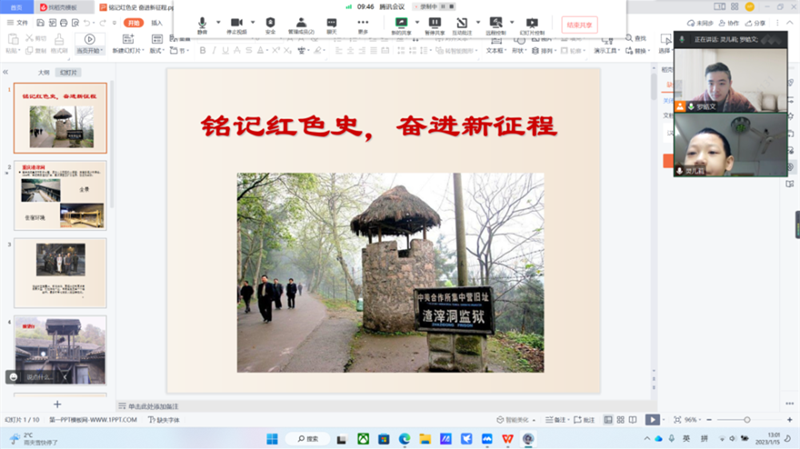800x449 pixels.
Task: Collapse the slide thumbnail panel
Action: pyautogui.click(x=6, y=72)
